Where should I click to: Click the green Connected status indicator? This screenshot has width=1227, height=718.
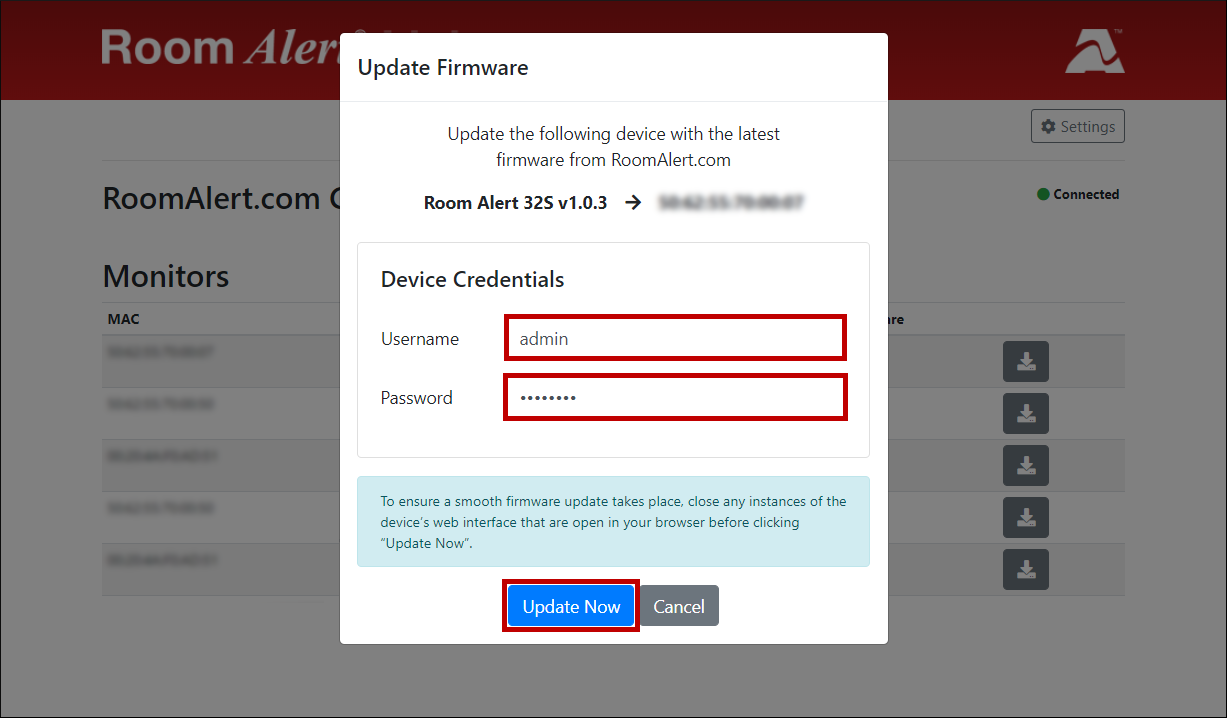point(1078,194)
